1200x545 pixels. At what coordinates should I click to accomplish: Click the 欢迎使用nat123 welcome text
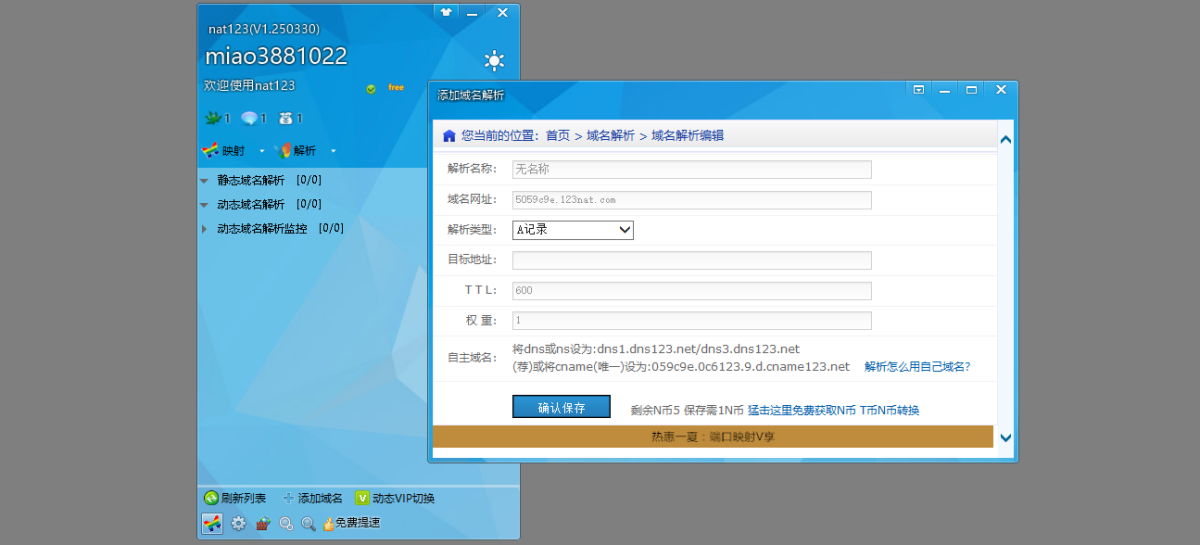coord(249,86)
